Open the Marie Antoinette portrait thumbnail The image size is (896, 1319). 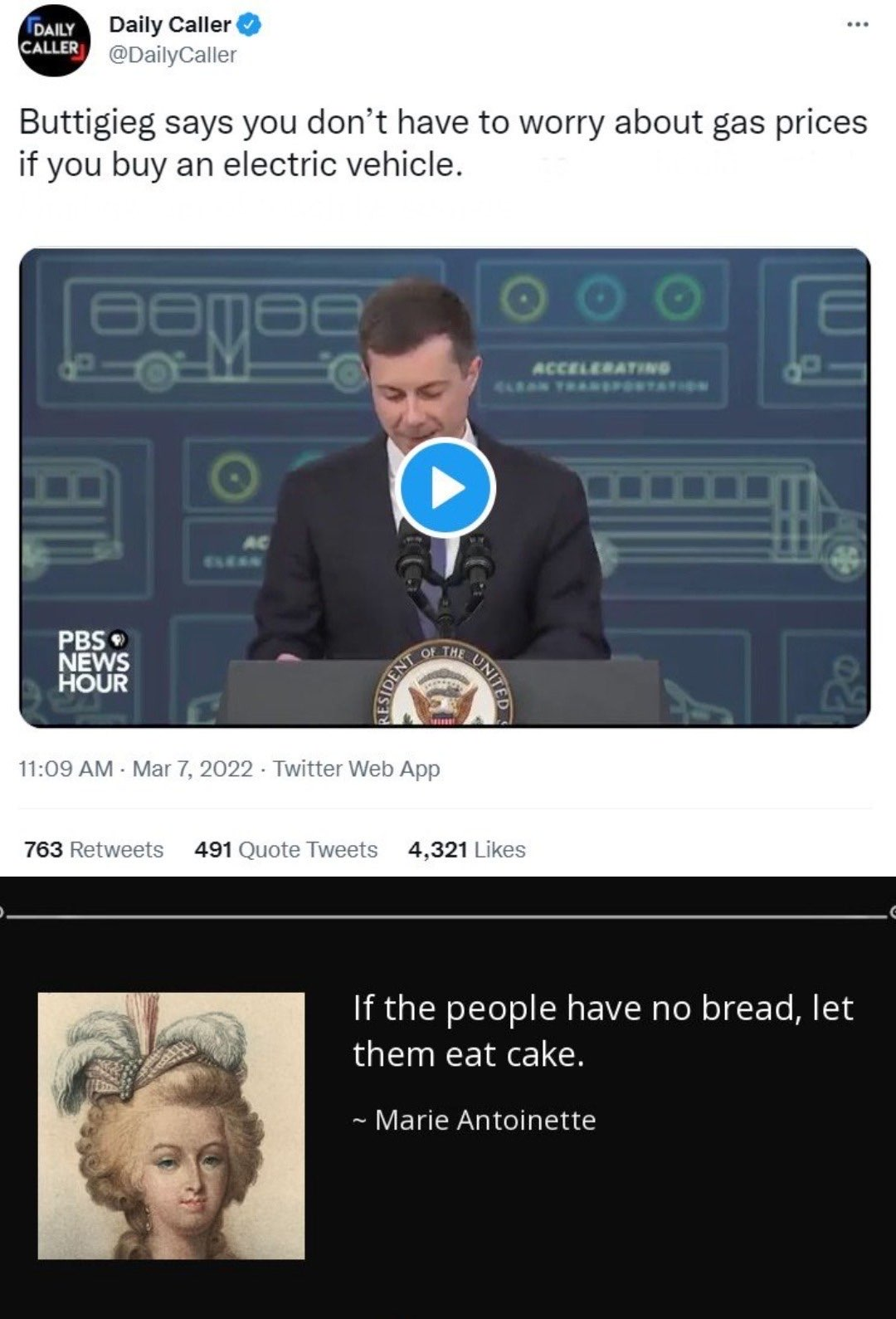[171, 1126]
